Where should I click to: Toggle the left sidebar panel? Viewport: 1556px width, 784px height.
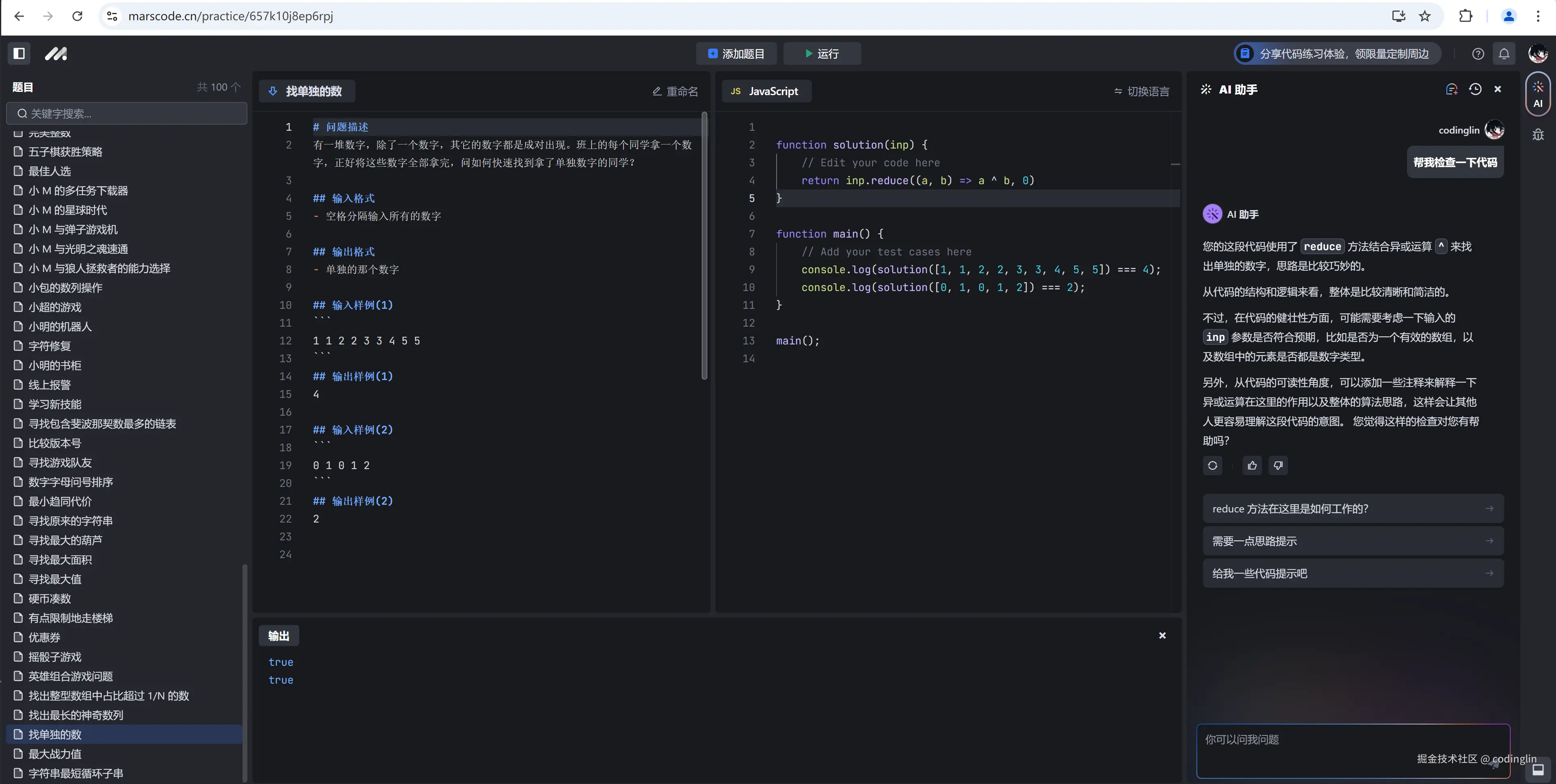pos(19,53)
